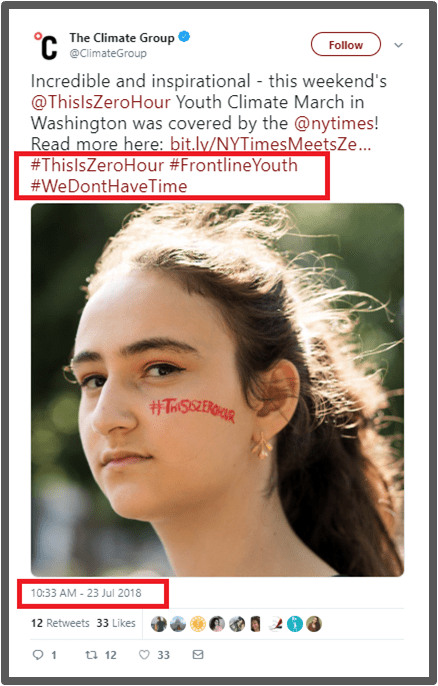Screen dimensions: 438x686
Task: Click the blue verified badge
Action: click(185, 37)
